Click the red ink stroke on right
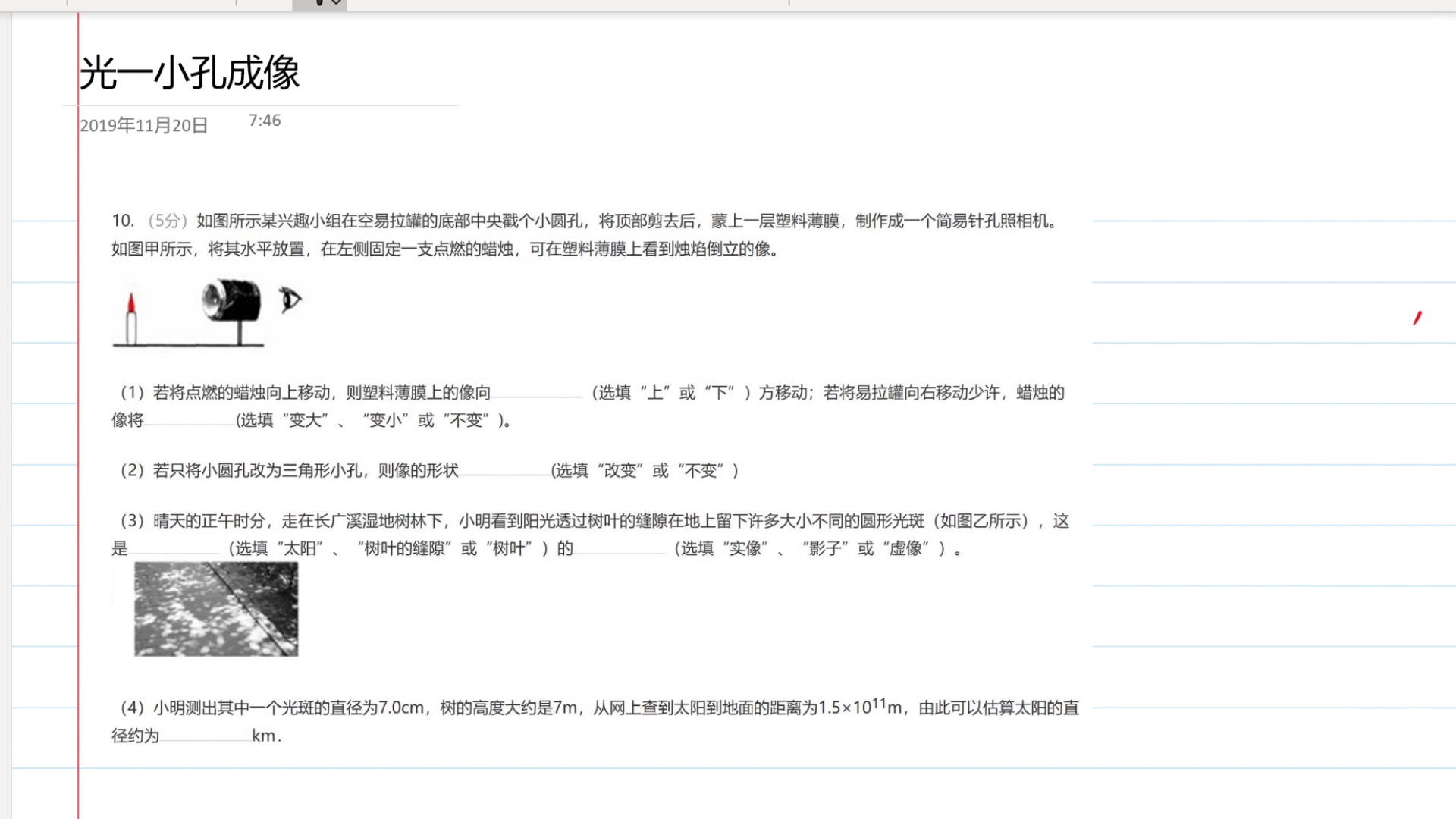 point(1417,318)
